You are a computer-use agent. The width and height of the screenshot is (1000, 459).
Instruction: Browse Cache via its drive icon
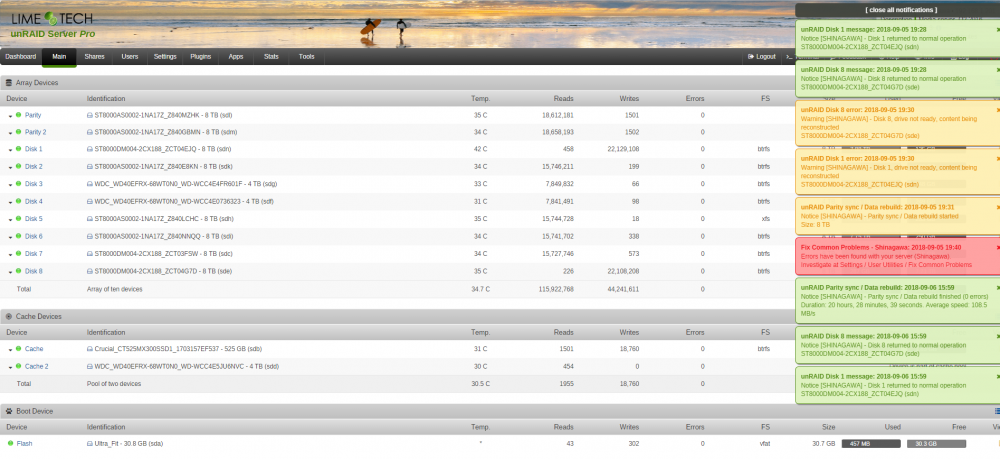tap(90, 349)
